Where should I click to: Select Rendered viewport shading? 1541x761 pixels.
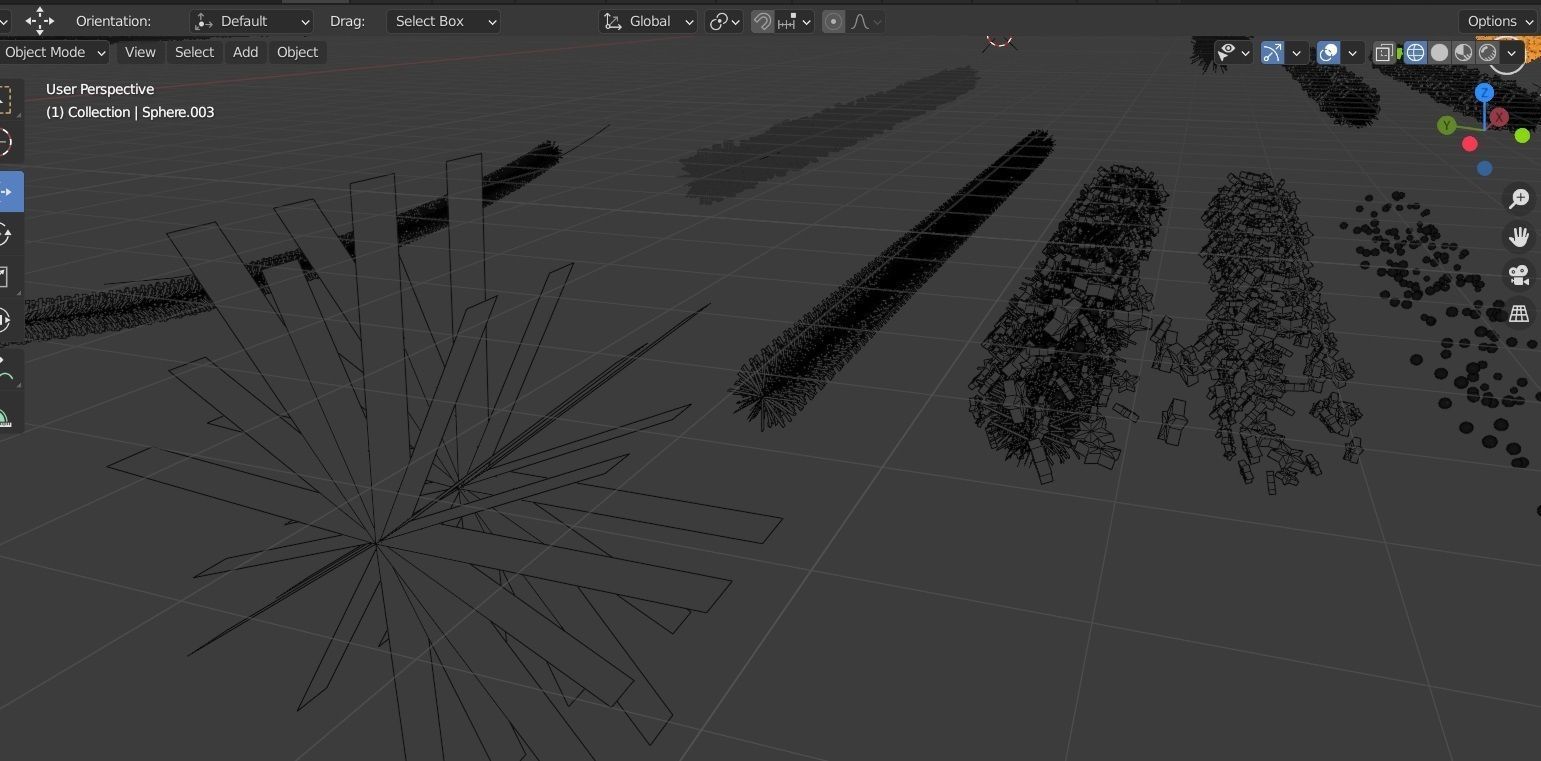coord(1487,53)
